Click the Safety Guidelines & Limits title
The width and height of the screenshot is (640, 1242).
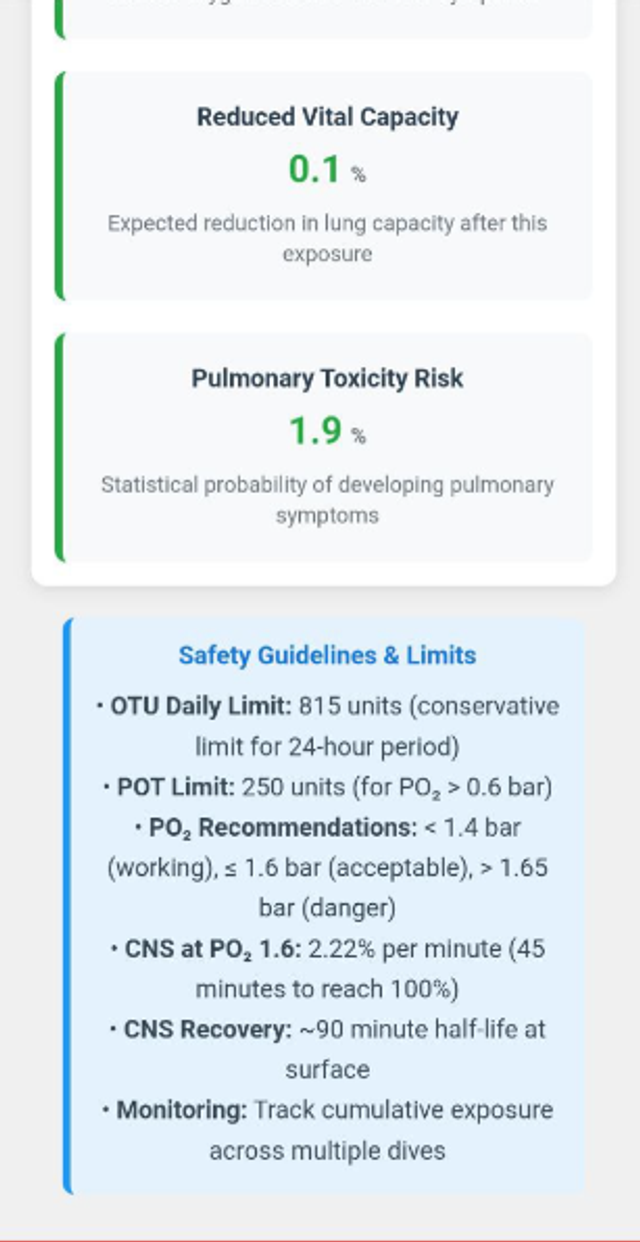point(327,656)
